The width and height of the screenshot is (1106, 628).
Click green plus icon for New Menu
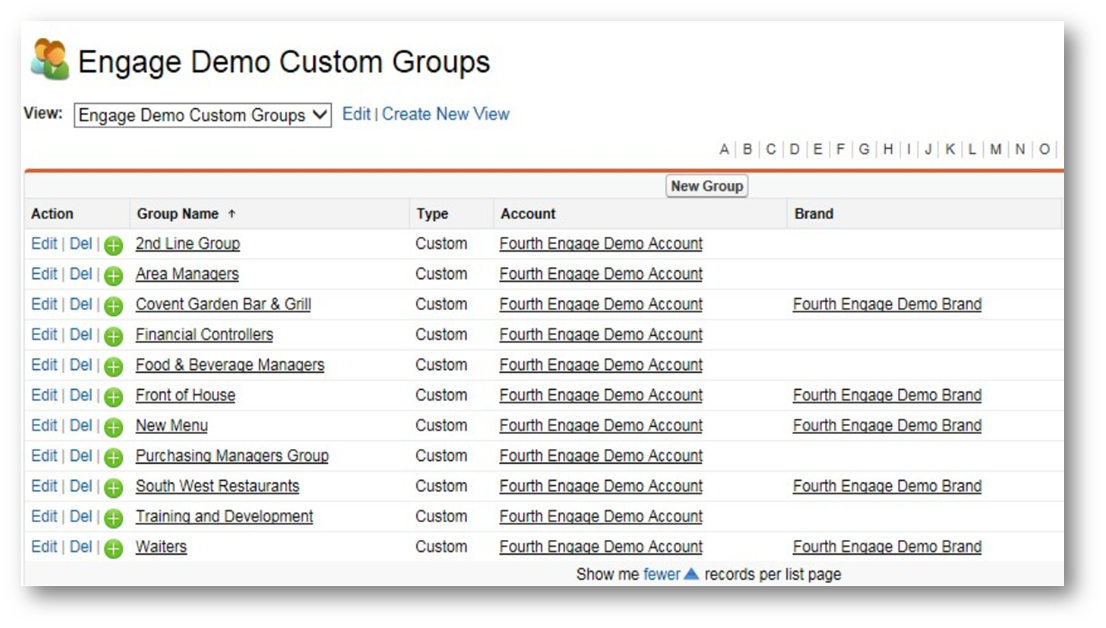pos(113,427)
